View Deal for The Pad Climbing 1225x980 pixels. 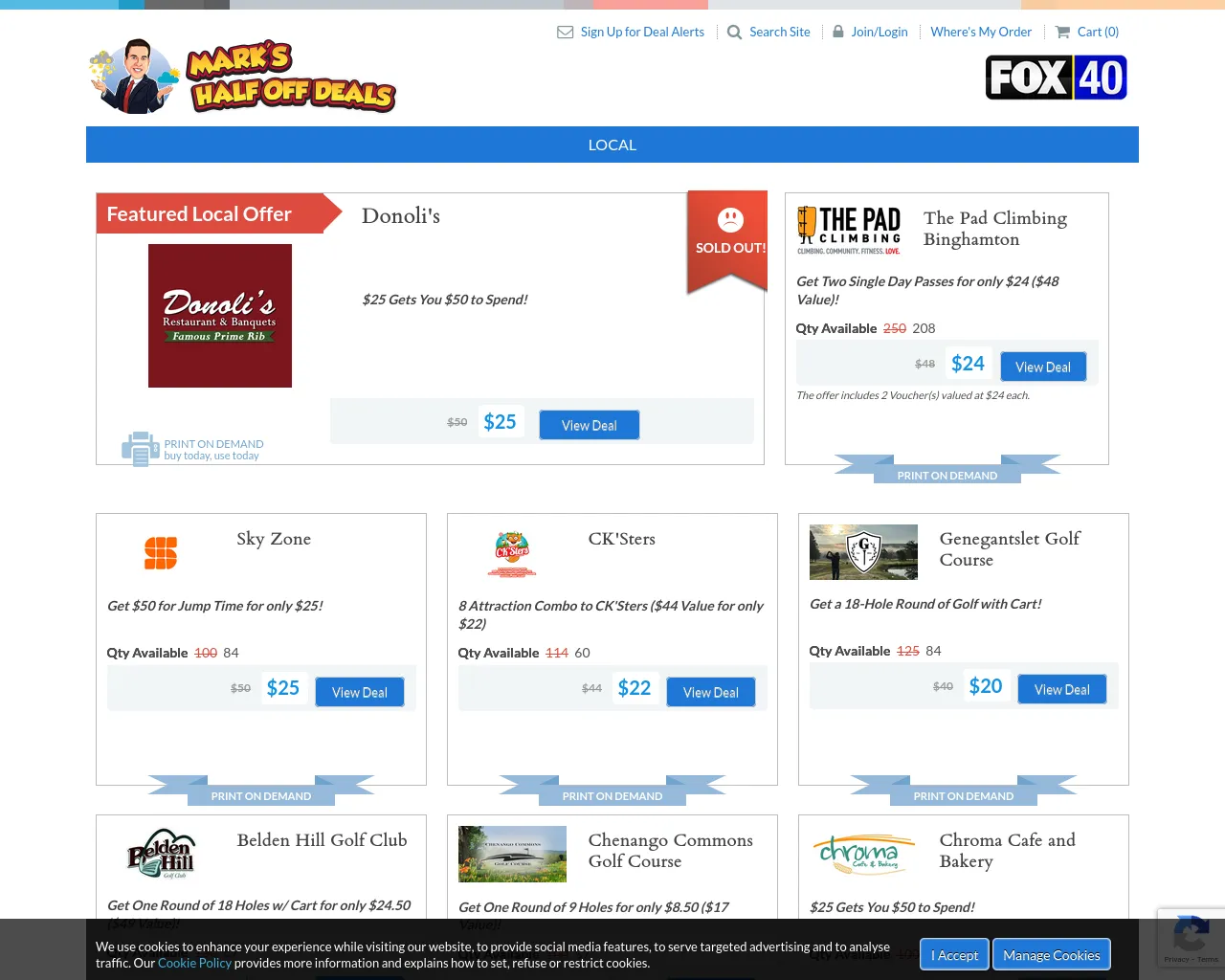[x=1043, y=367]
